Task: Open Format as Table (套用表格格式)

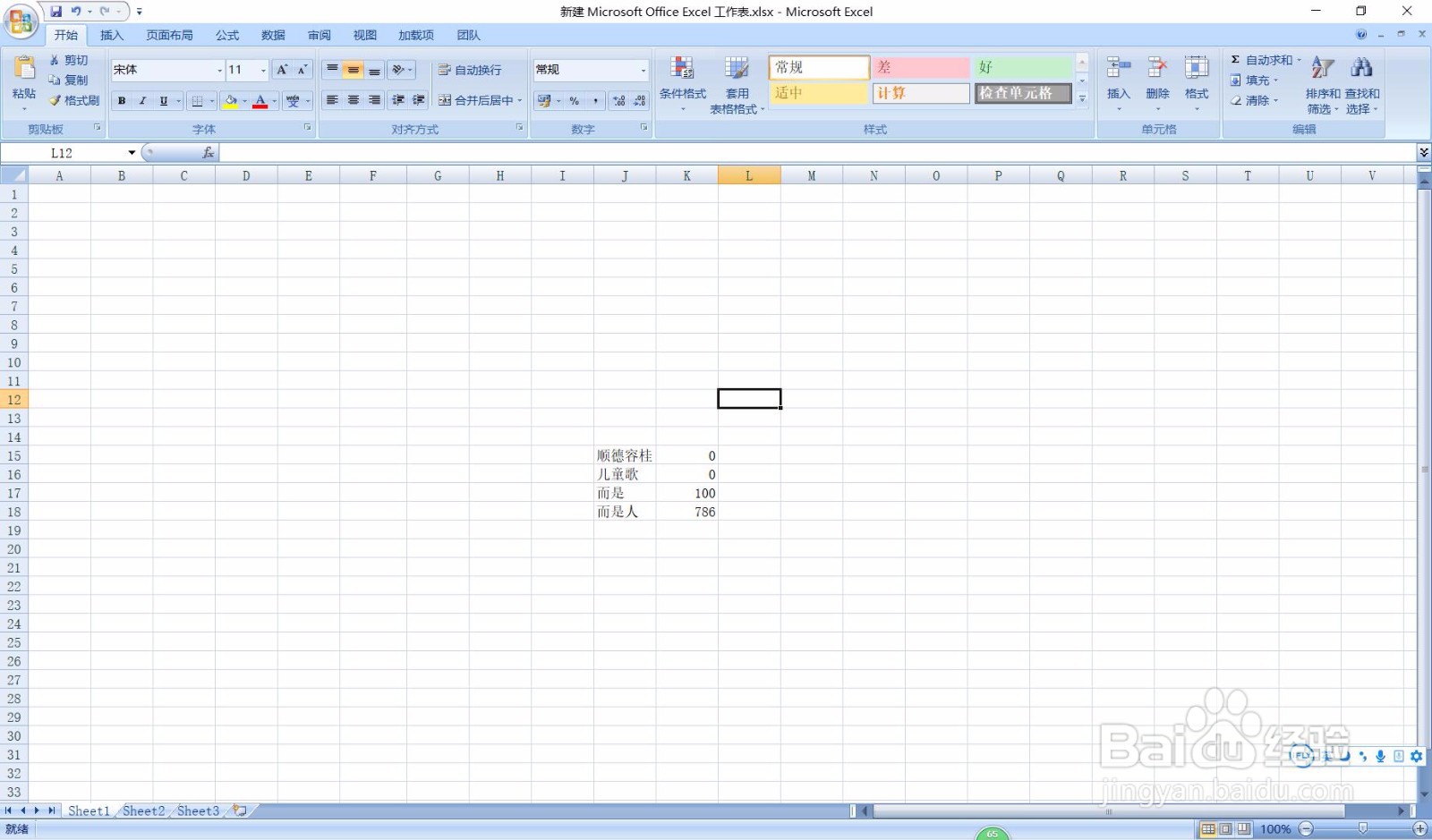Action: [737, 85]
